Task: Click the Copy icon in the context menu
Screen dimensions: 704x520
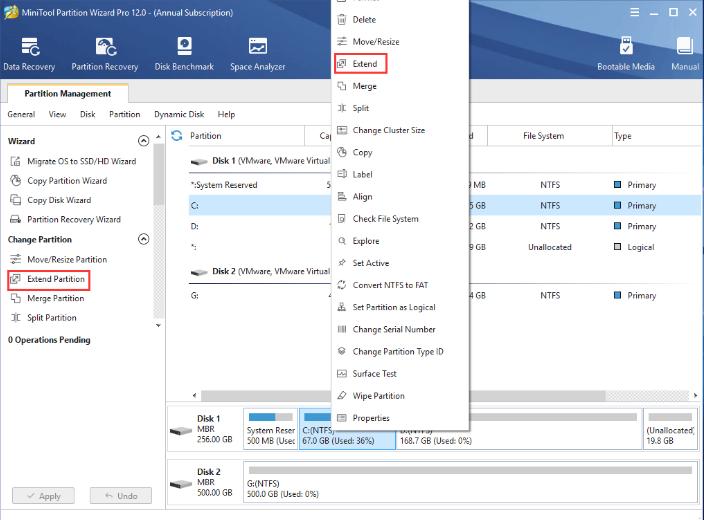Action: click(342, 152)
